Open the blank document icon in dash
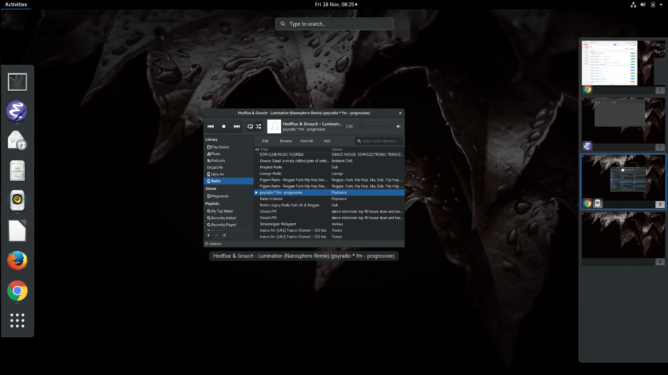The width and height of the screenshot is (668, 375). (17, 231)
